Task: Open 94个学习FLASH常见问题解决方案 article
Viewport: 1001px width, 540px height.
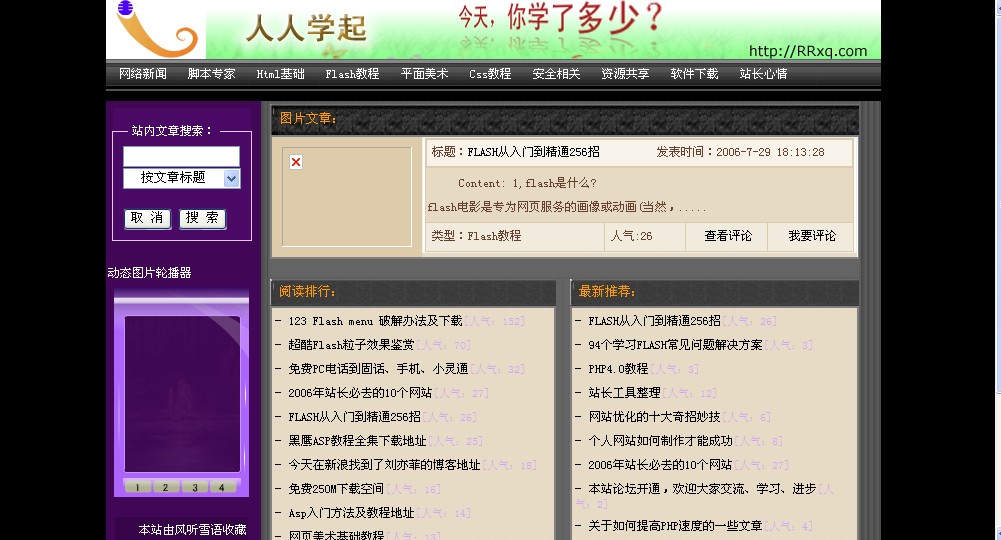Action: click(675, 345)
